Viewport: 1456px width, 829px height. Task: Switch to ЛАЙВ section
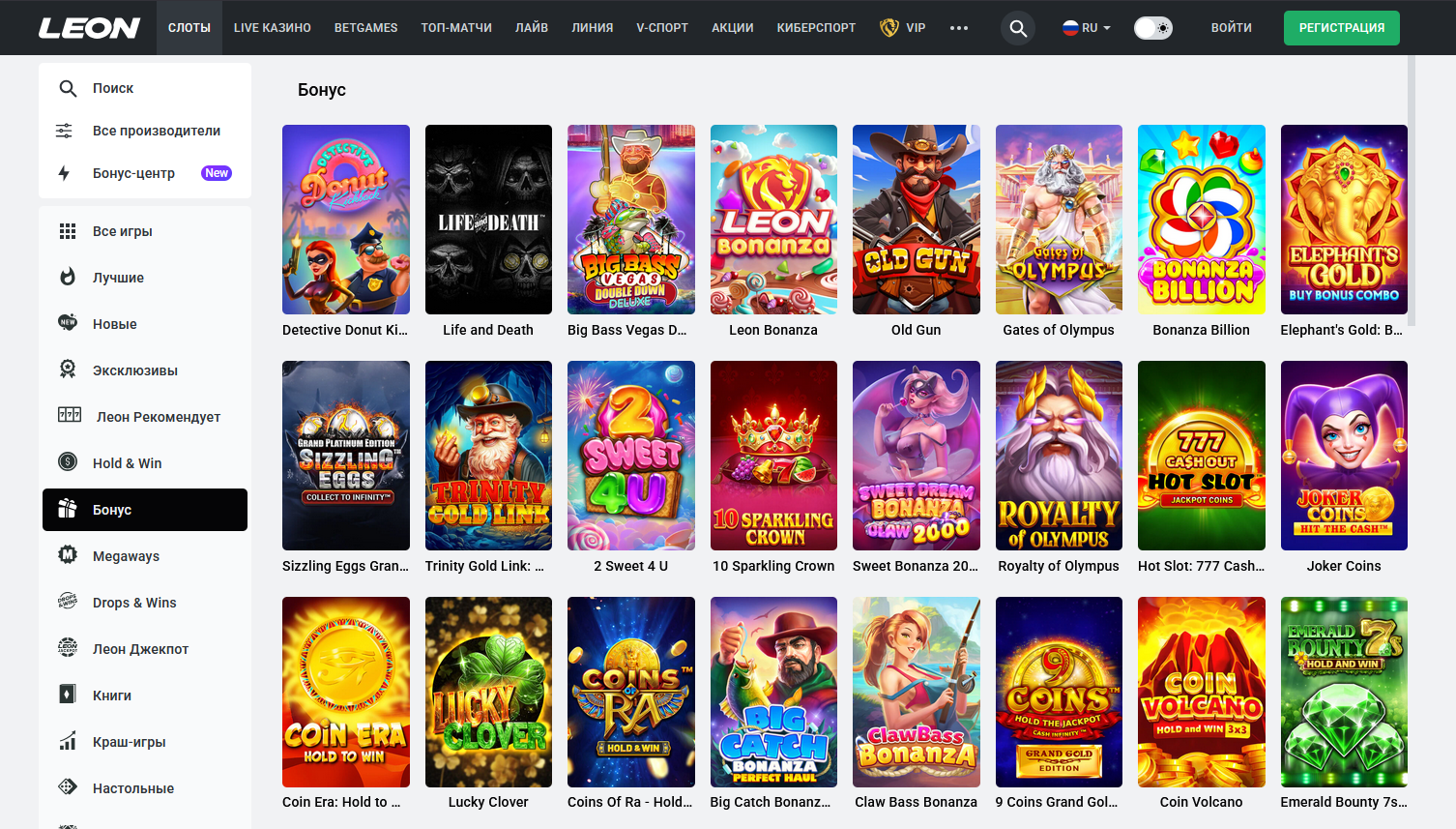click(x=532, y=28)
